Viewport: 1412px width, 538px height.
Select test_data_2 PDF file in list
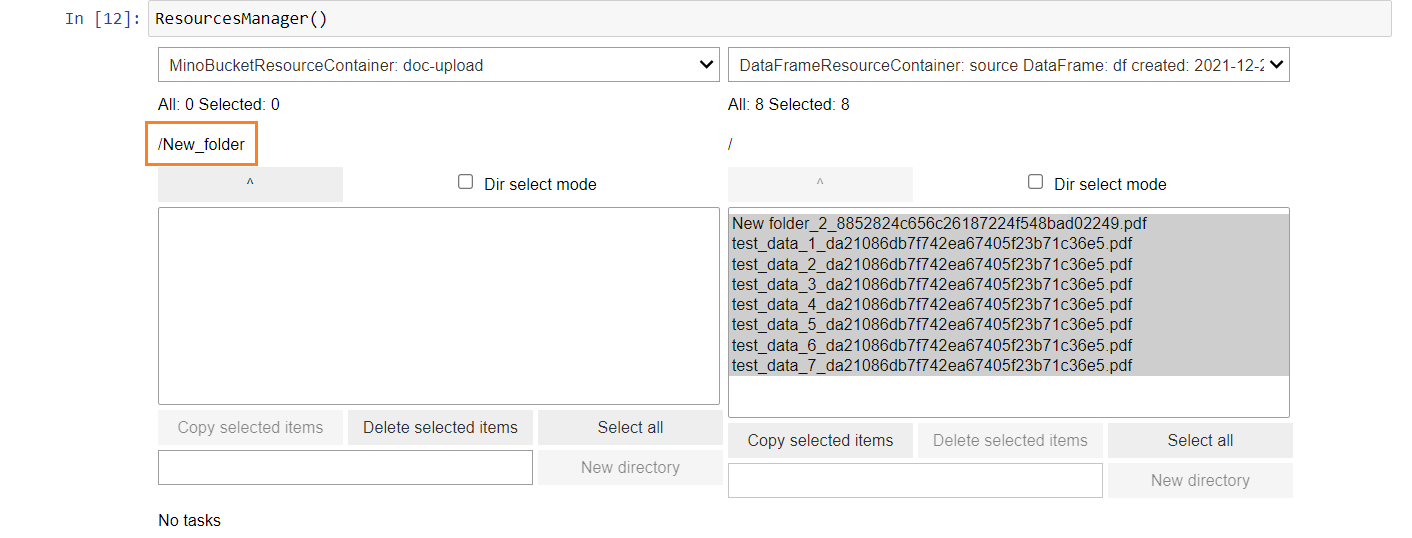(x=1008, y=264)
